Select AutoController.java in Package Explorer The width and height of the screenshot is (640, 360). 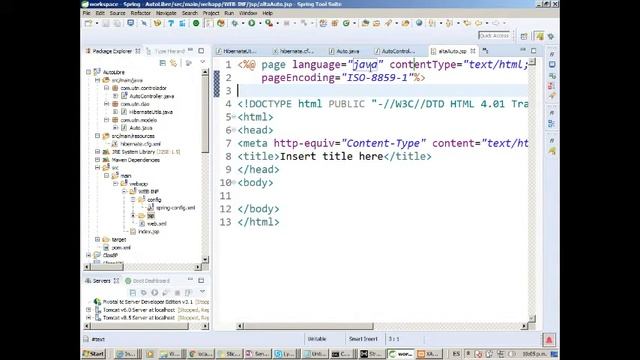click(x=152, y=96)
